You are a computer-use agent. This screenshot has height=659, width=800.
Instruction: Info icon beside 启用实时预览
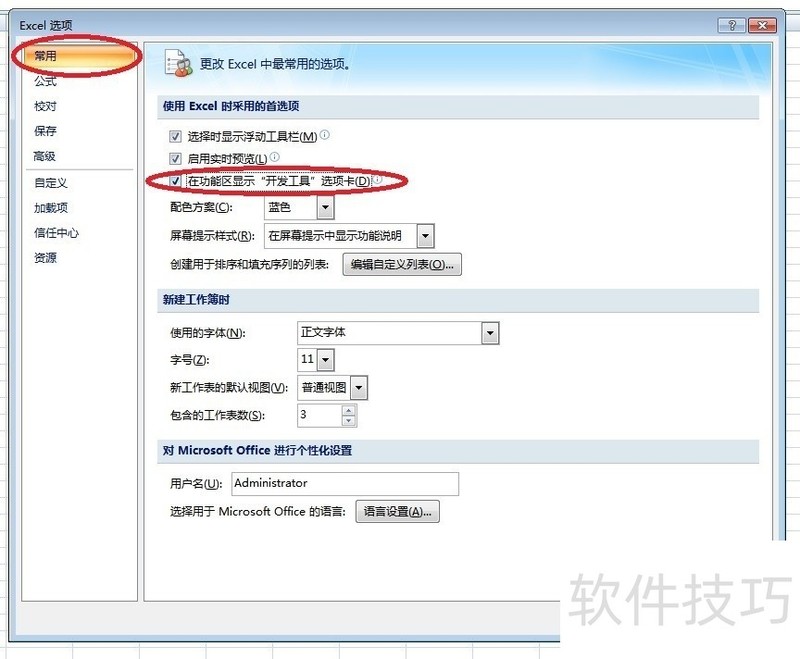point(274,157)
